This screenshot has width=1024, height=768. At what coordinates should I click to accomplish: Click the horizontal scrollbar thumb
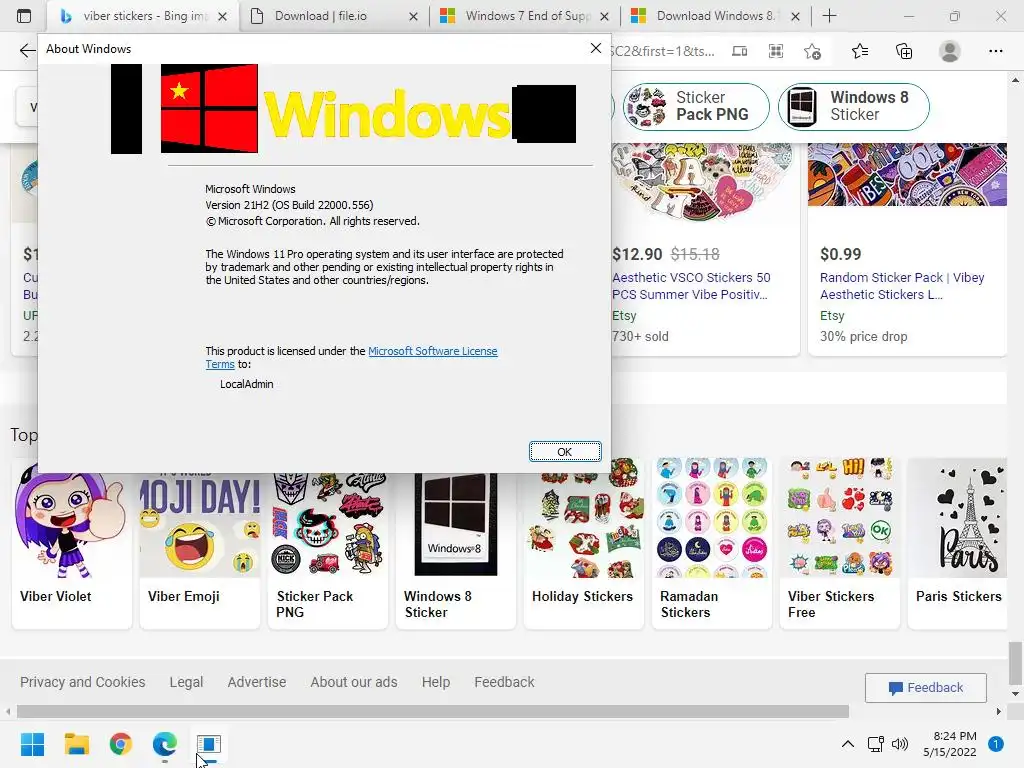pyautogui.click(x=433, y=711)
